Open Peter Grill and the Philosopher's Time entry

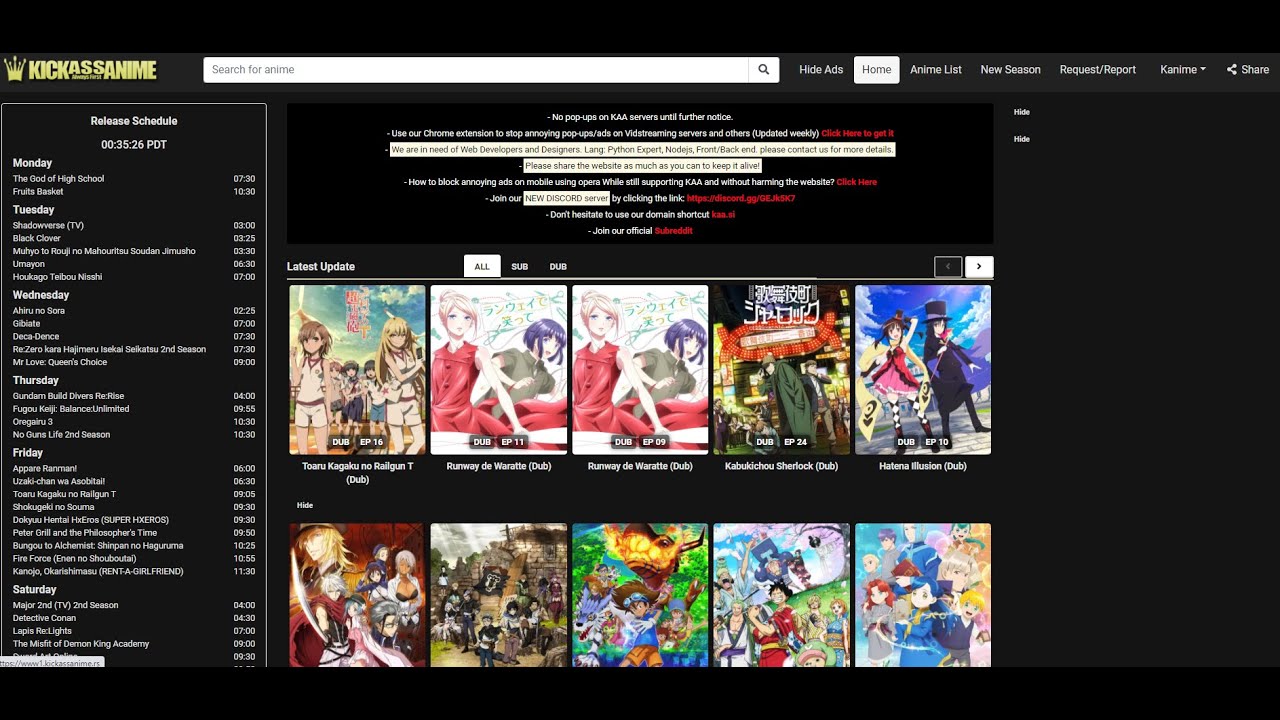click(x=85, y=533)
